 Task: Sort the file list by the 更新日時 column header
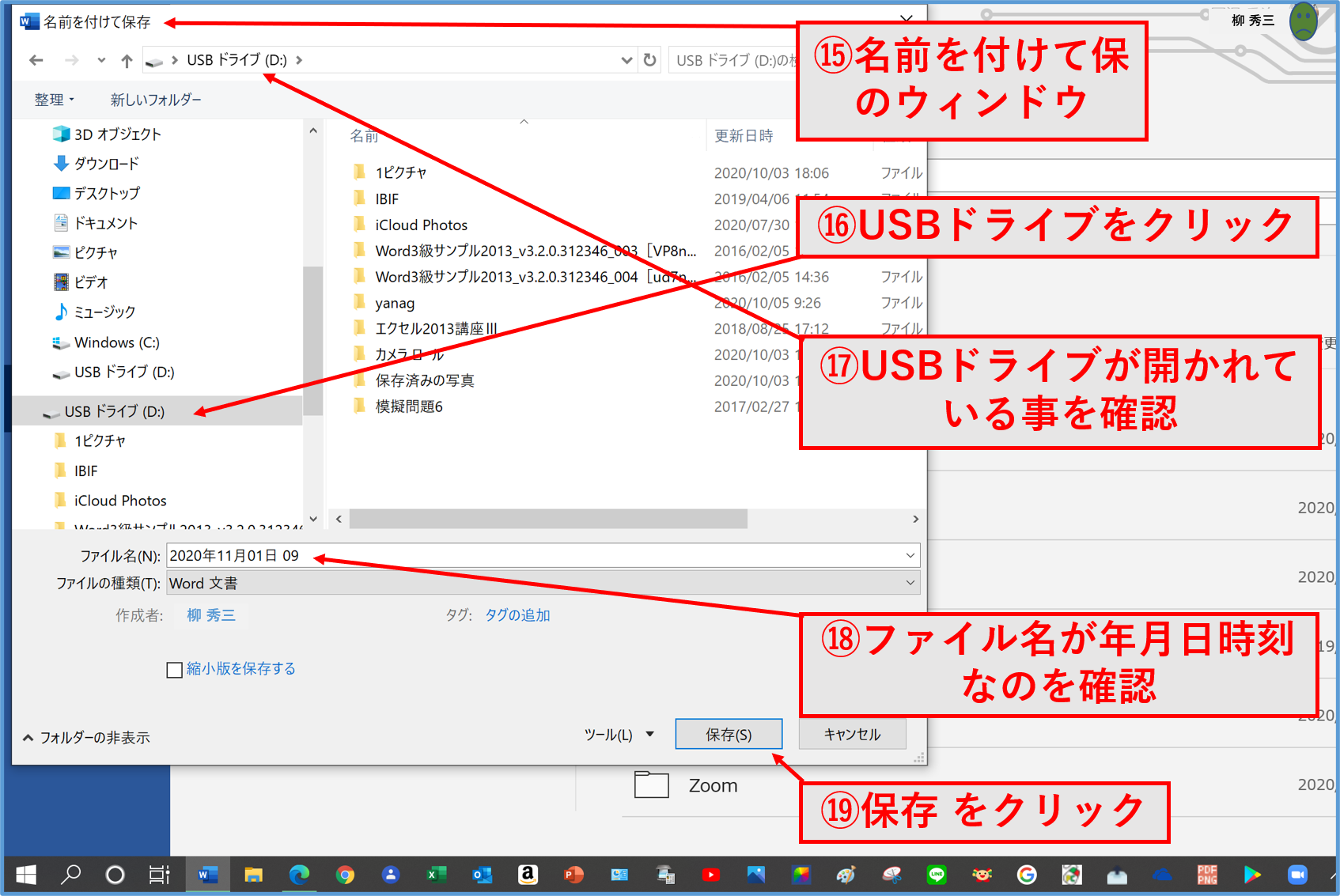click(744, 136)
